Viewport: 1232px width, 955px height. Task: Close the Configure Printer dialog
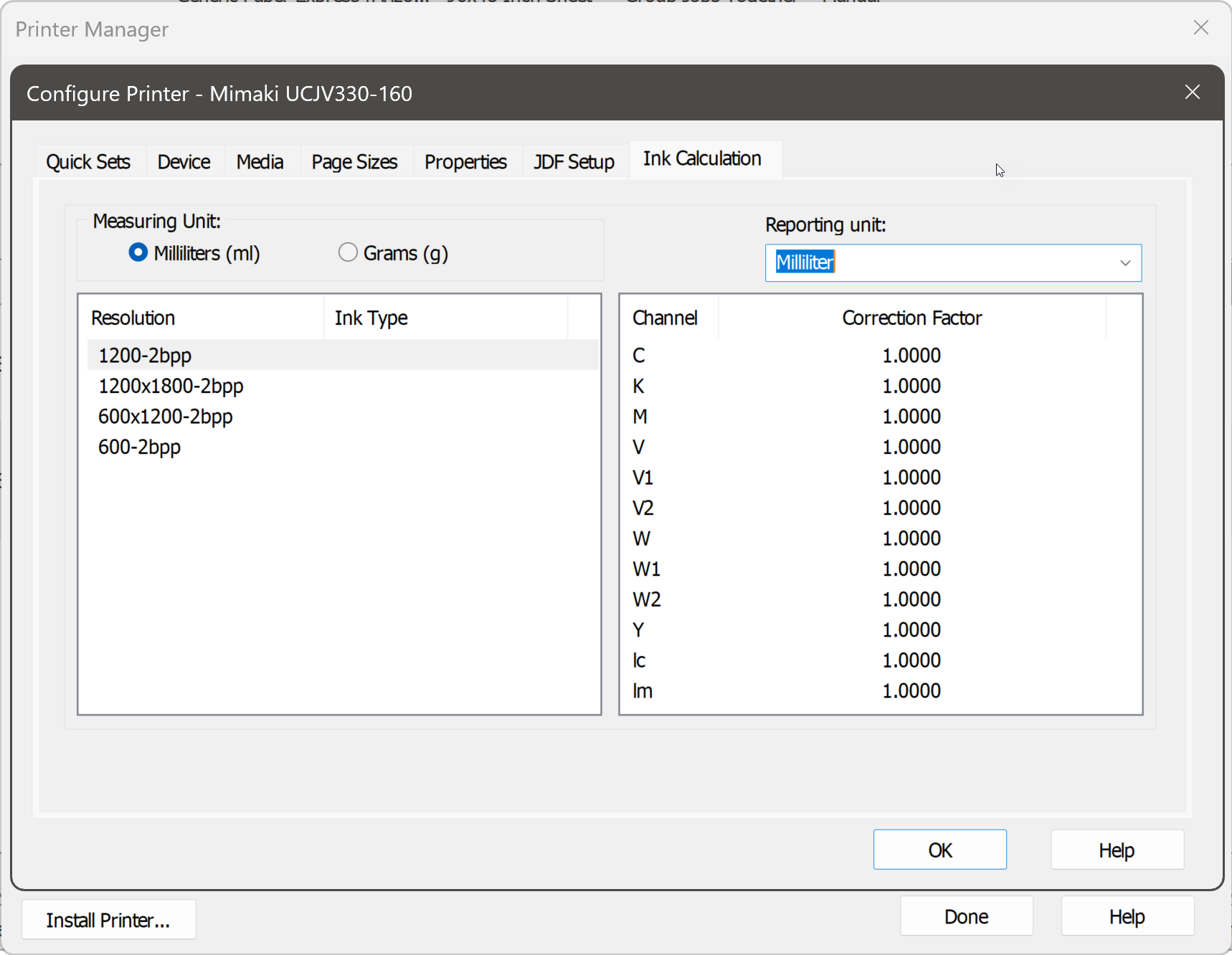pyautogui.click(x=1193, y=92)
